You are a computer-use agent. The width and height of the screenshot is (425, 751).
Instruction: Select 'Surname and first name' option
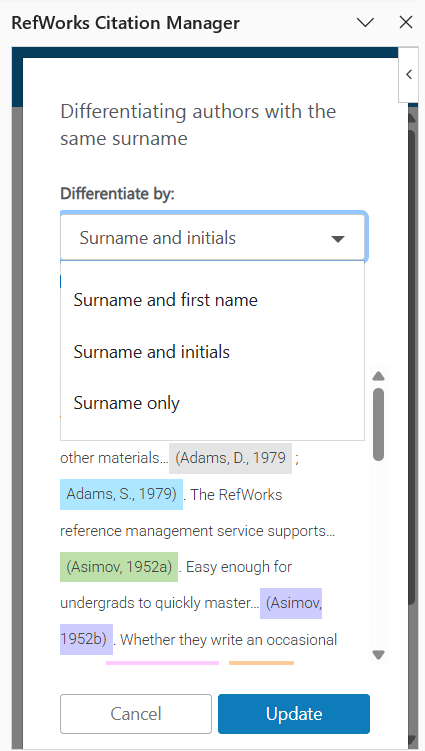(x=212, y=300)
